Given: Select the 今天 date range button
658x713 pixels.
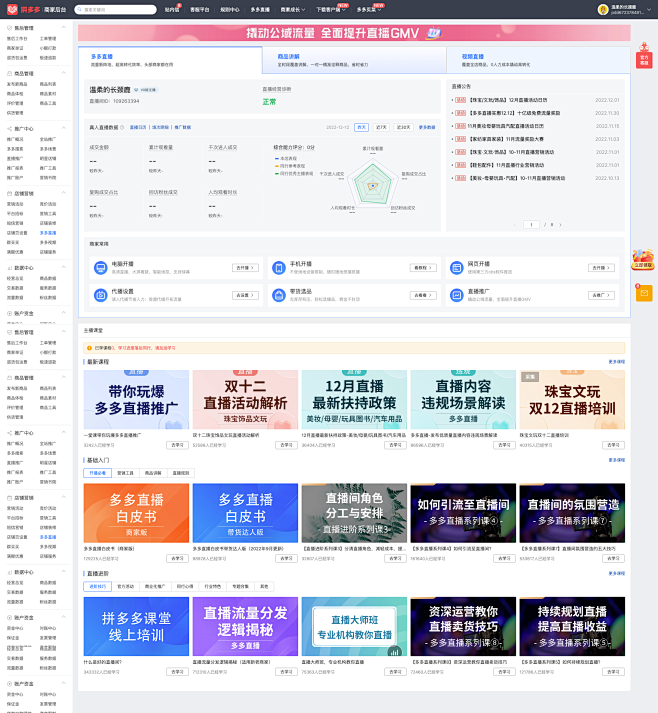Looking at the screenshot, I should pyautogui.click(x=362, y=127).
